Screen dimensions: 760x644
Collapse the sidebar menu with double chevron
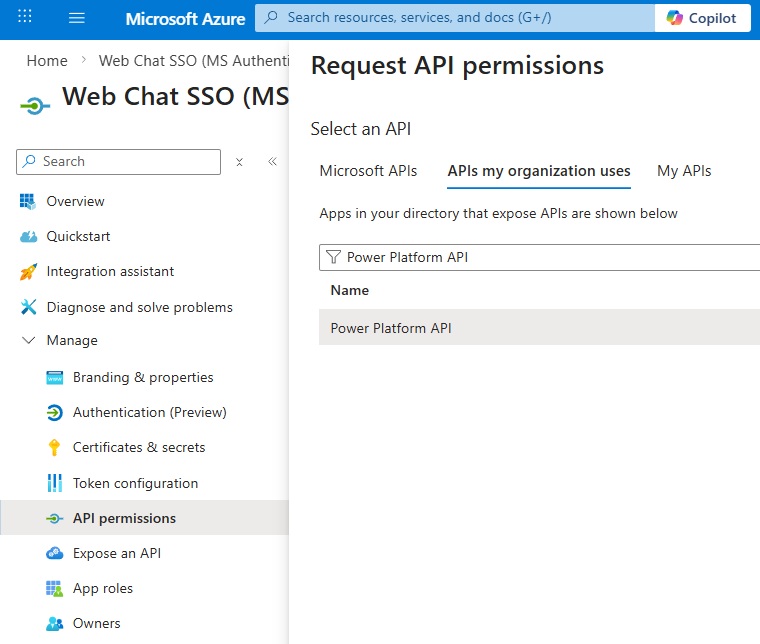pos(272,162)
